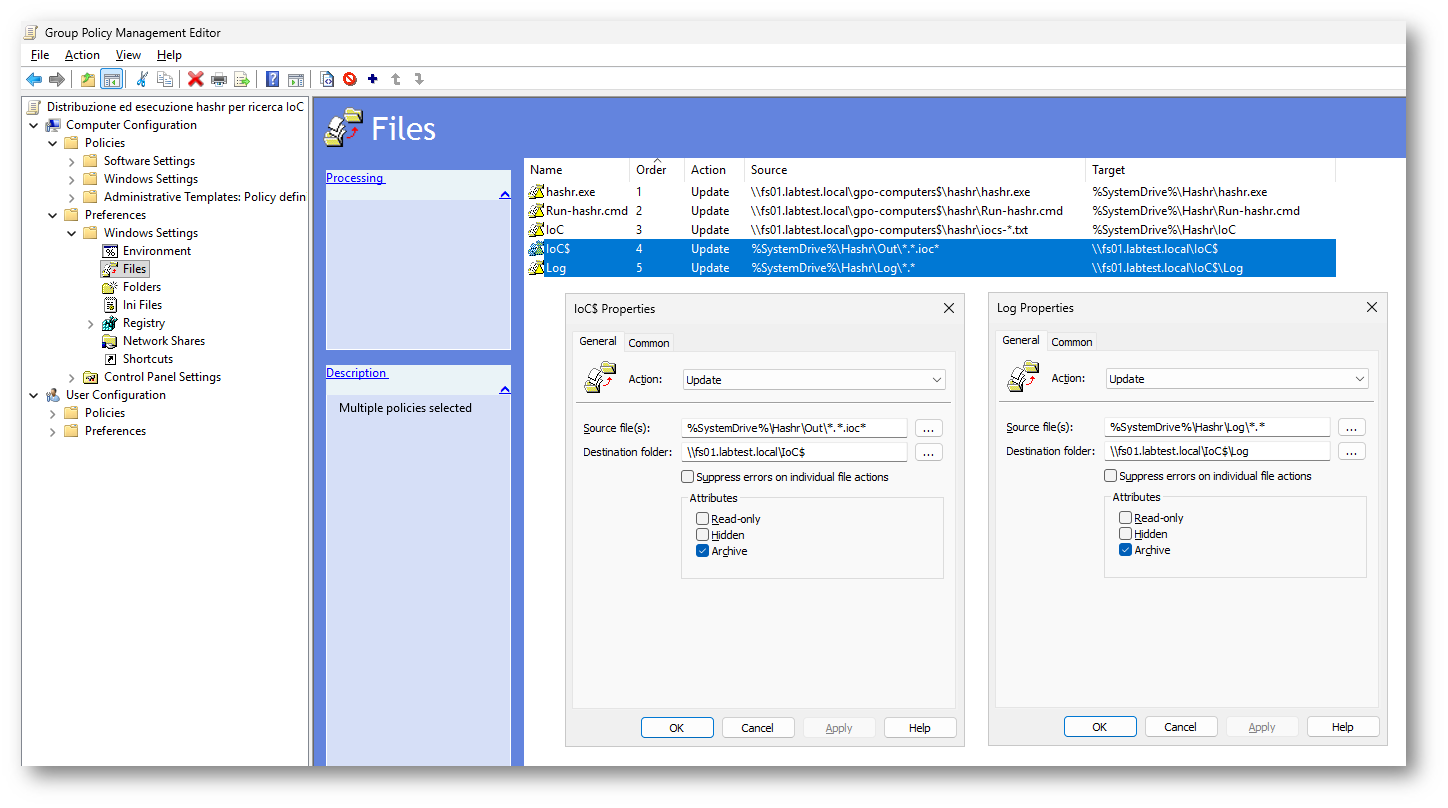Click OK in the IoC$ Properties dialog
Viewport: 1448px width, 808px height.
tap(677, 728)
